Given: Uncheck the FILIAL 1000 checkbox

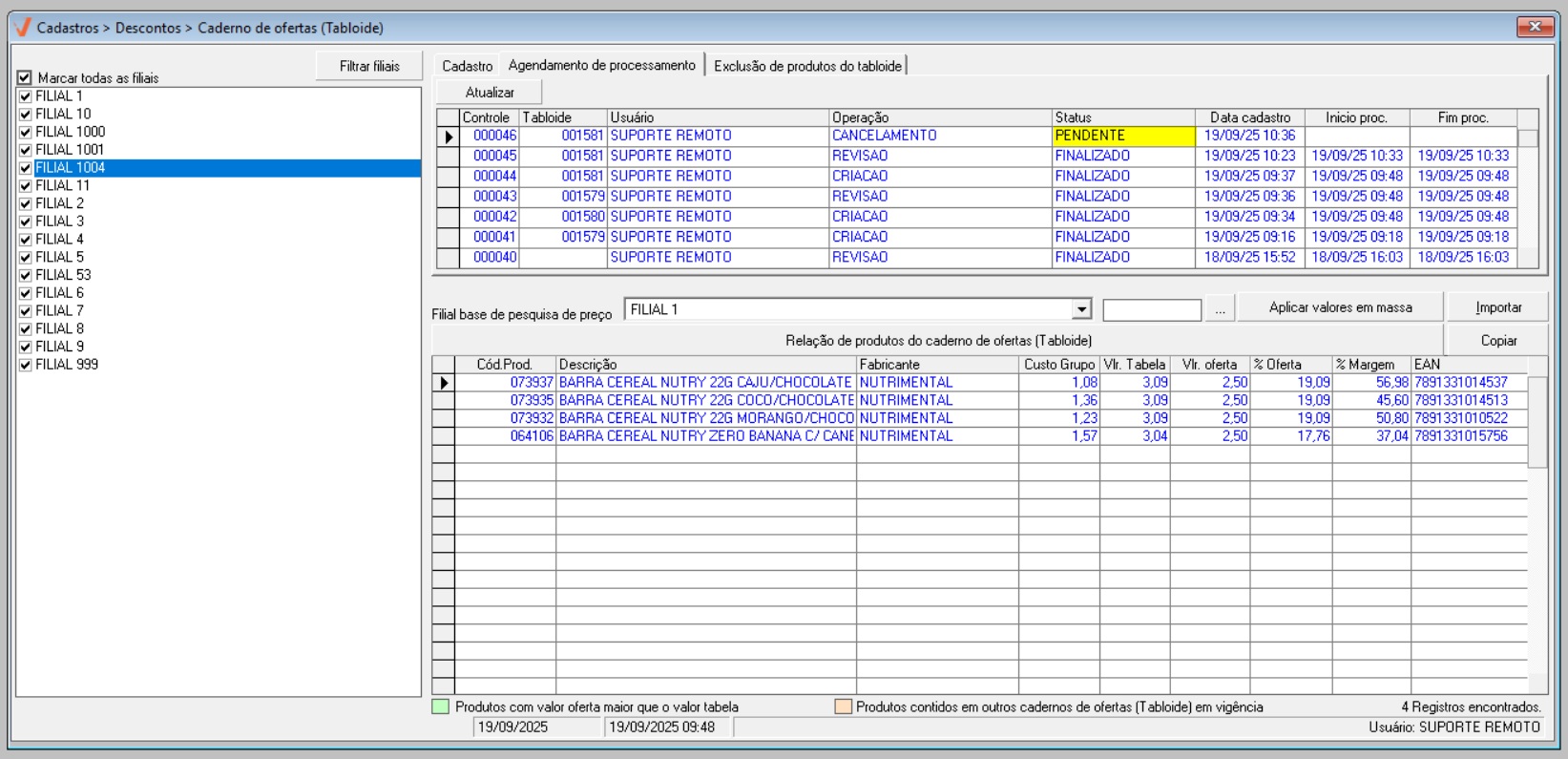Looking at the screenshot, I should 26,133.
